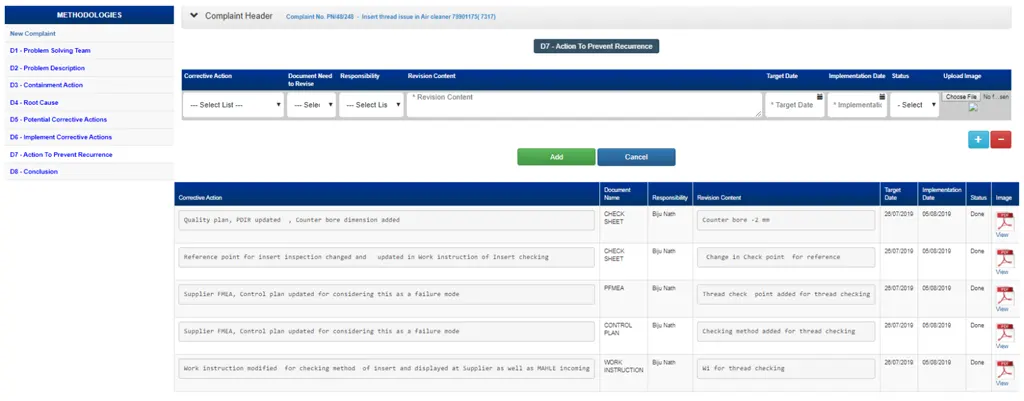Click into the Revision Content text field

point(584,104)
